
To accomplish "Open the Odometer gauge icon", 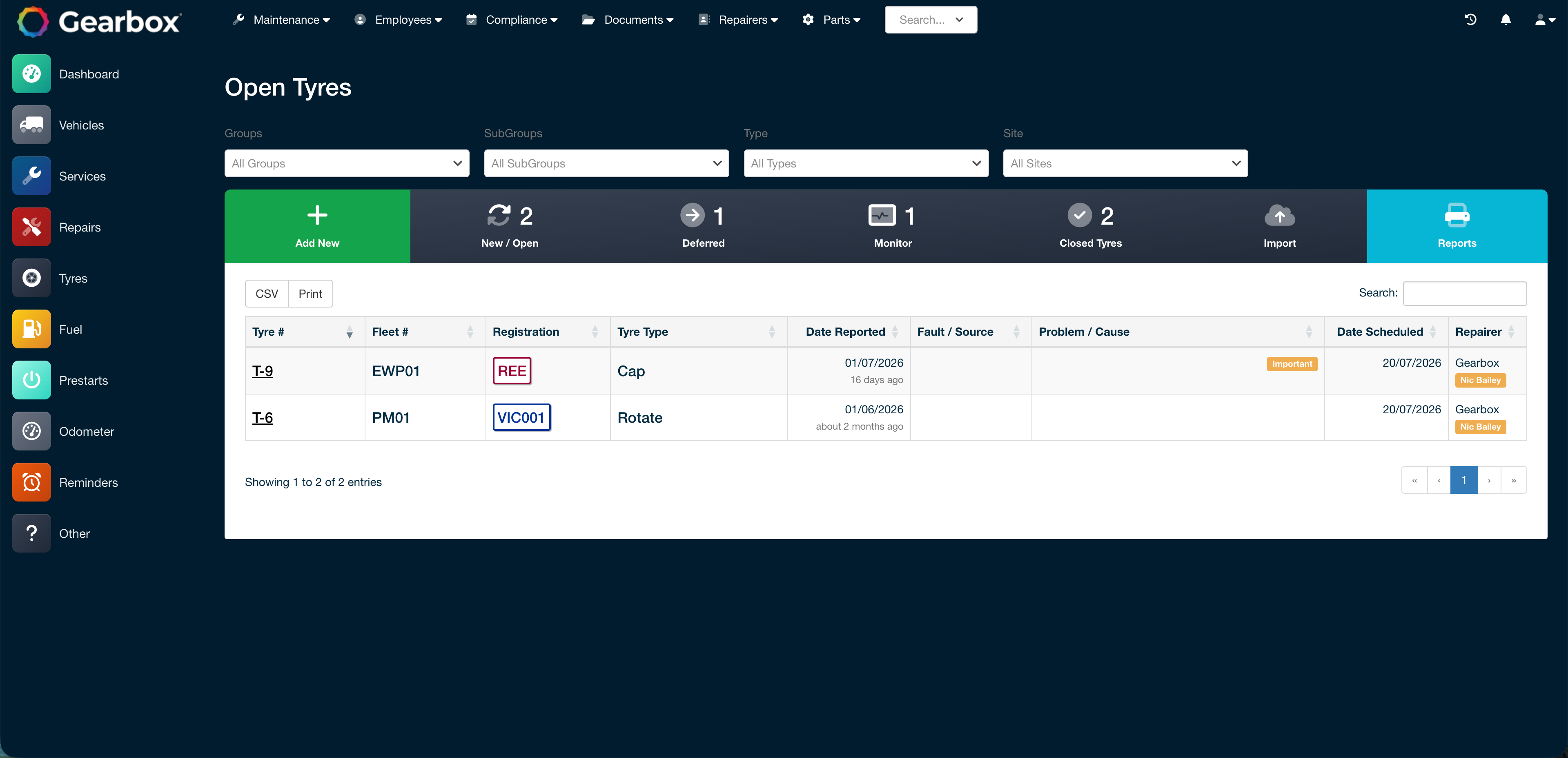I will coord(32,431).
